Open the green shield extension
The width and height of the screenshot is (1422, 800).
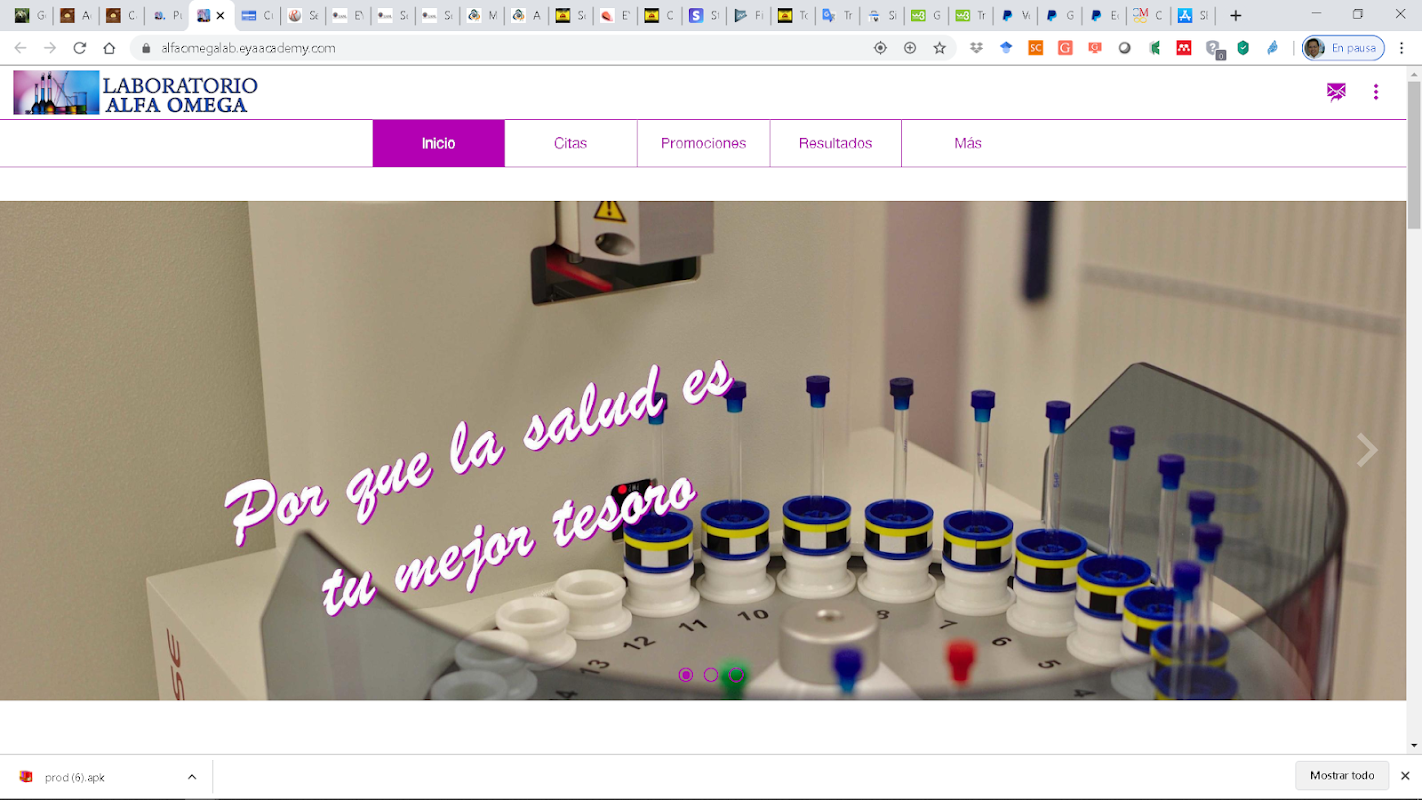pos(1243,48)
